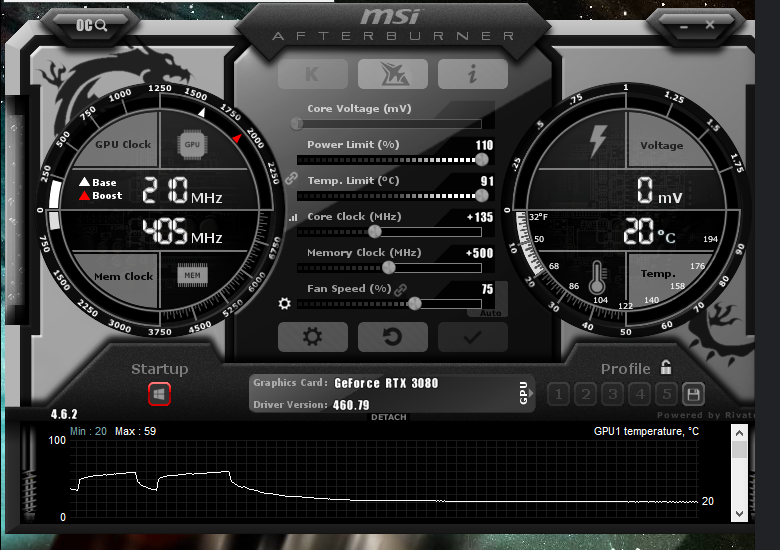
Task: Click the Power Limit value 110
Action: pos(484,145)
